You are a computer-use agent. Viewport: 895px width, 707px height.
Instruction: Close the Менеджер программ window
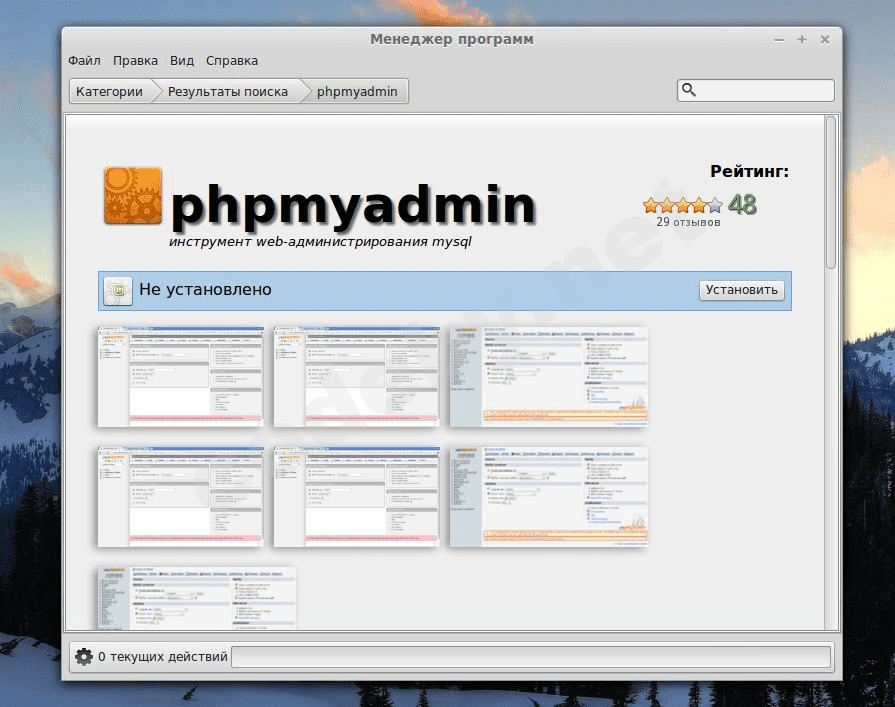(x=825, y=39)
